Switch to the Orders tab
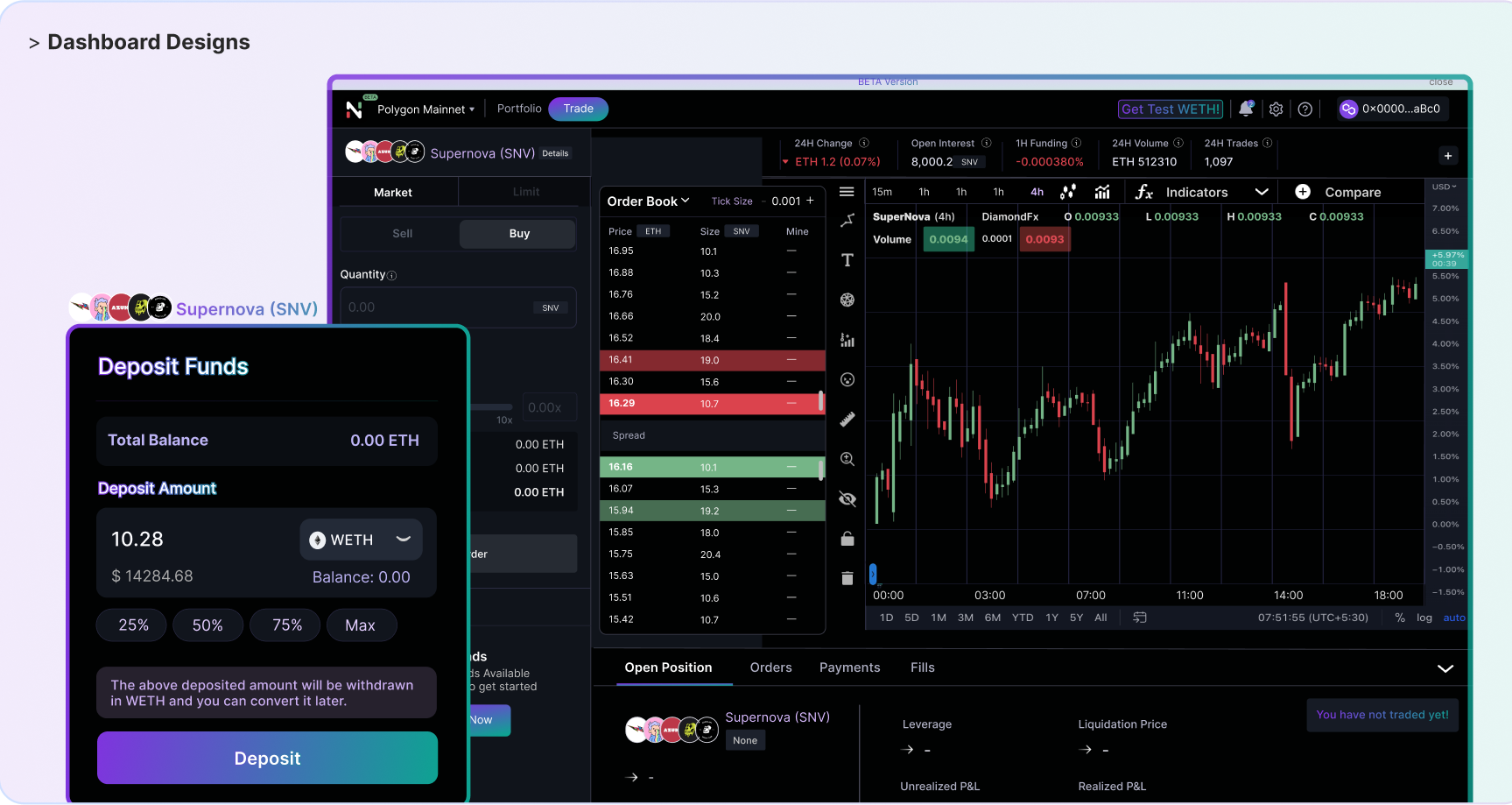 click(x=770, y=667)
